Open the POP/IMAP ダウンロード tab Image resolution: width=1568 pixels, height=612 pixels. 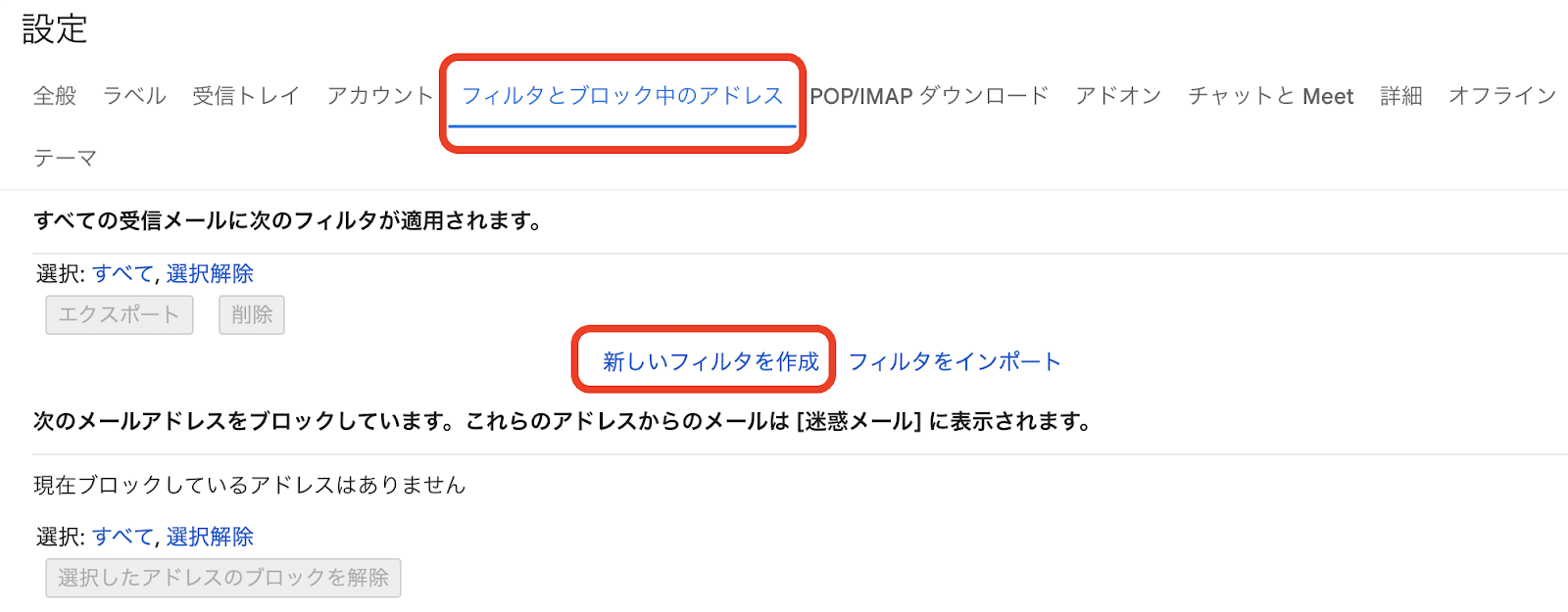tap(929, 96)
